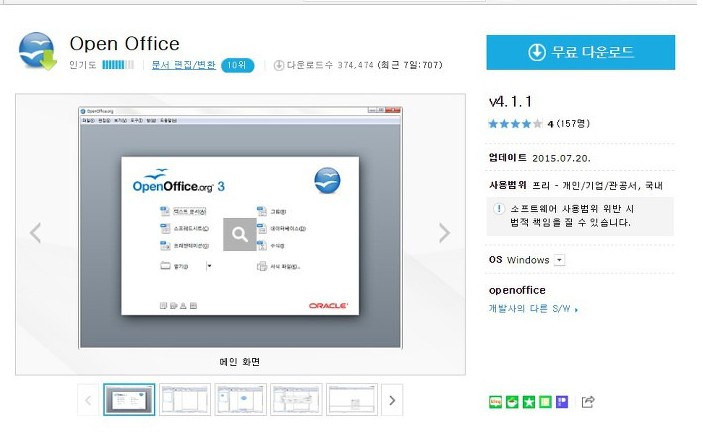Open developer's other S/W link
Screen dimensions: 703x442
pos(533,309)
